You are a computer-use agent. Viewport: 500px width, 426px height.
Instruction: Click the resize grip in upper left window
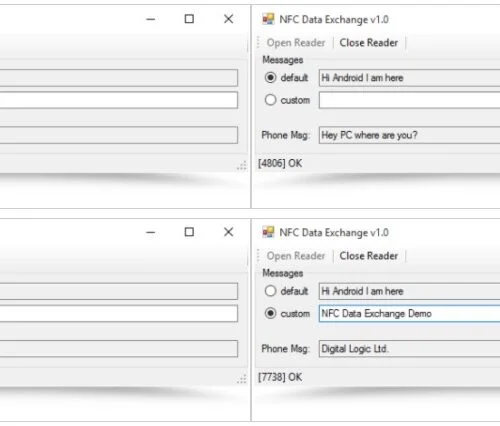[x=242, y=166]
